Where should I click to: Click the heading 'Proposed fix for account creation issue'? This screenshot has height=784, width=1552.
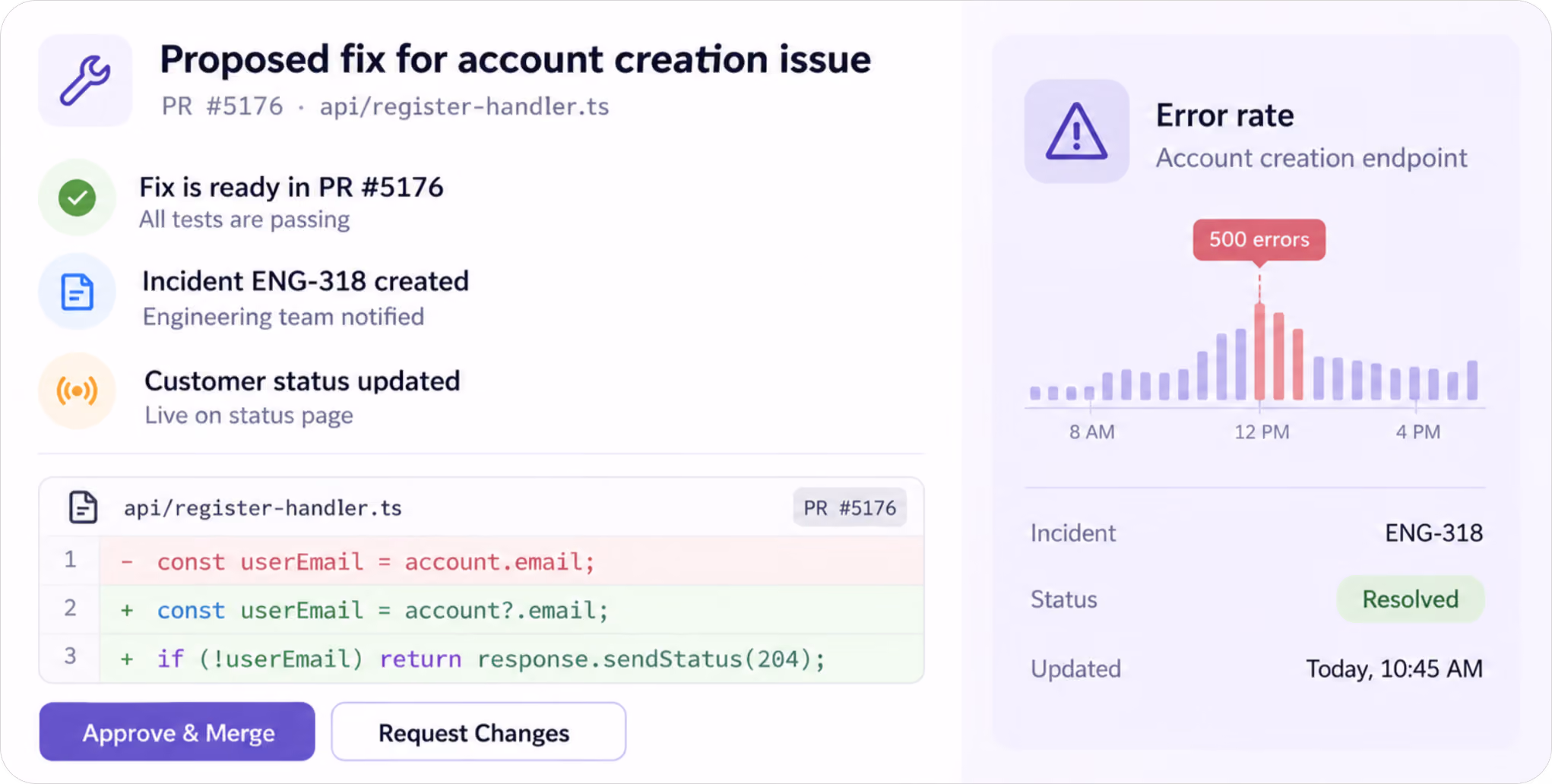[515, 60]
